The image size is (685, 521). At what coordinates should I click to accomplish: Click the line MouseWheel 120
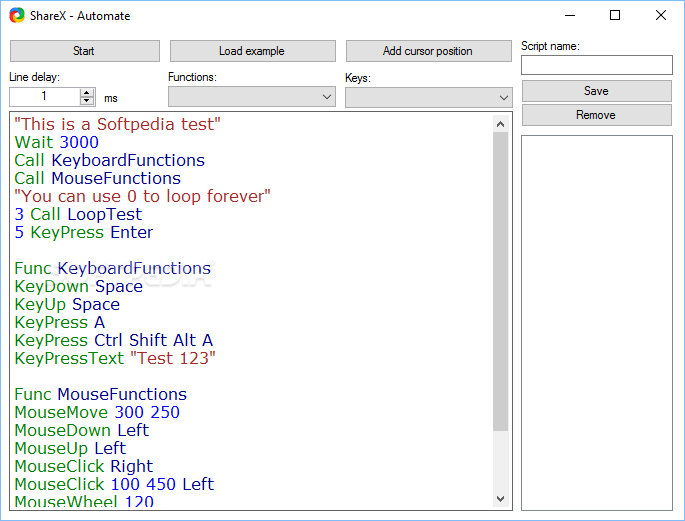tap(84, 501)
